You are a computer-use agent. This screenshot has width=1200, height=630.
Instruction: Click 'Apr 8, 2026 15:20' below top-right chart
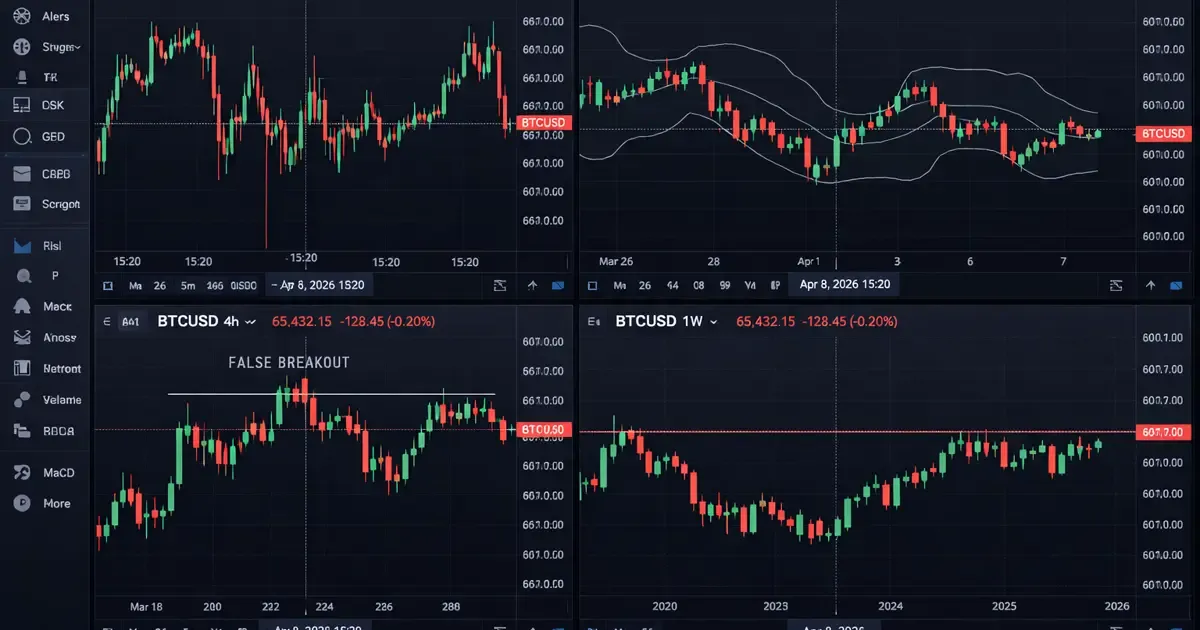pyautogui.click(x=844, y=285)
